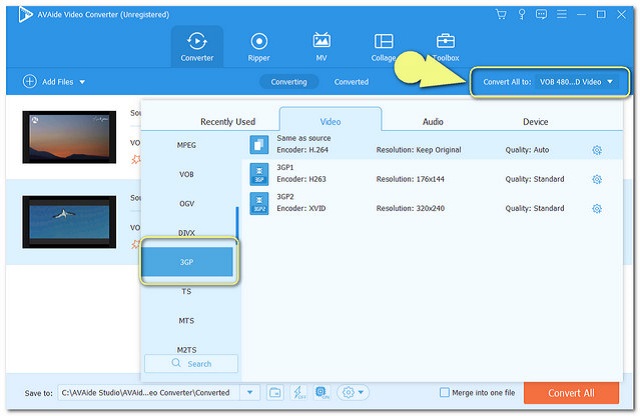Click the Same as source format icon
Screen dimensions: 640x416
[259, 145]
